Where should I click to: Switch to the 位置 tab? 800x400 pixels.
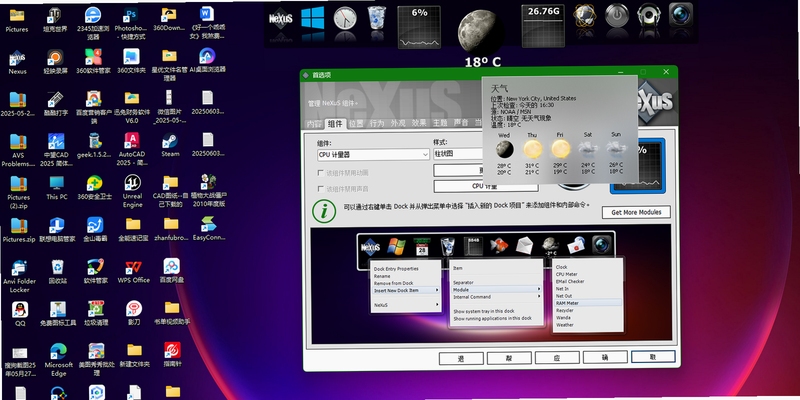(356, 123)
